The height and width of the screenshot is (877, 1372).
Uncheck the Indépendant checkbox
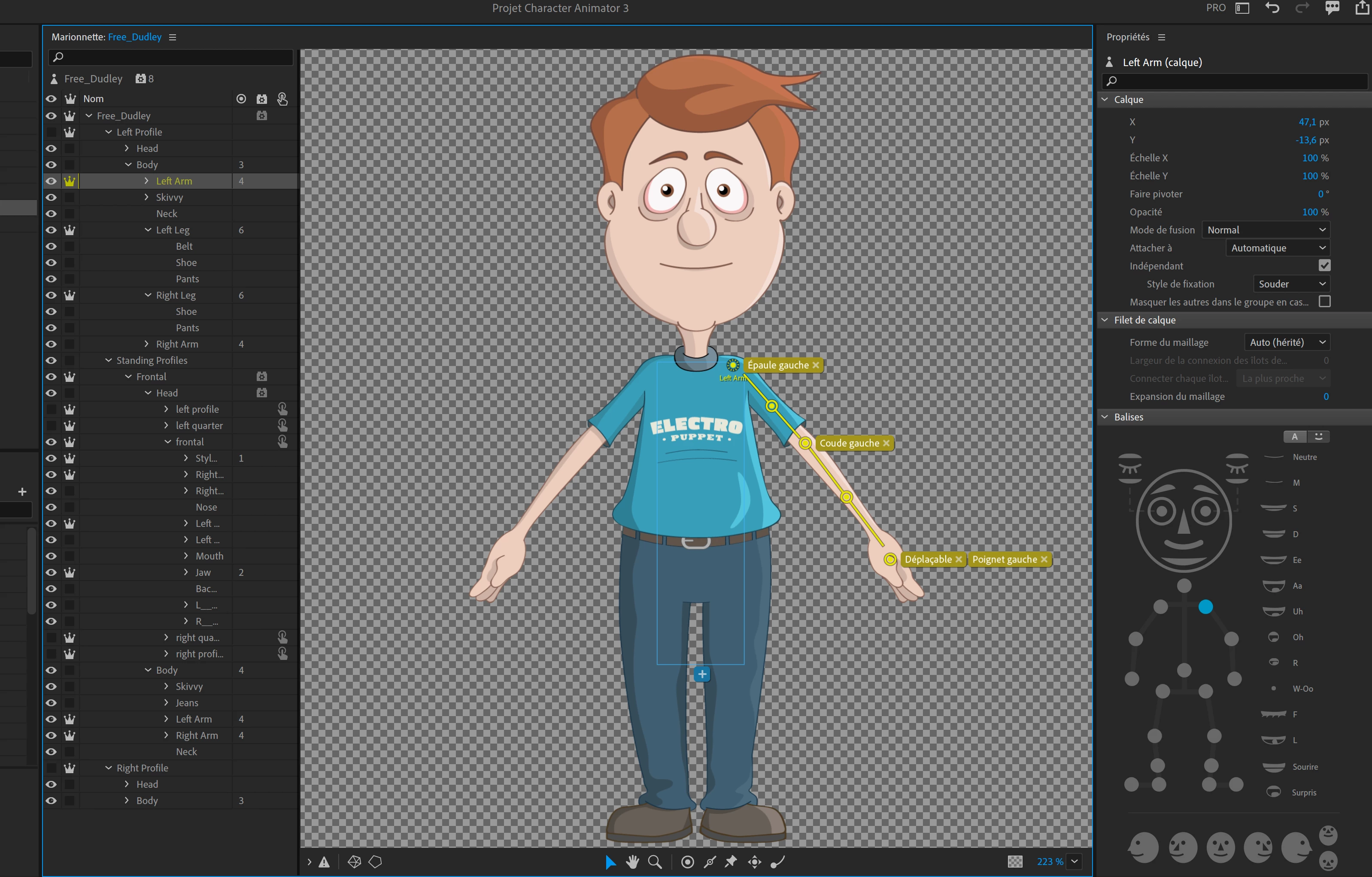[1324, 266]
